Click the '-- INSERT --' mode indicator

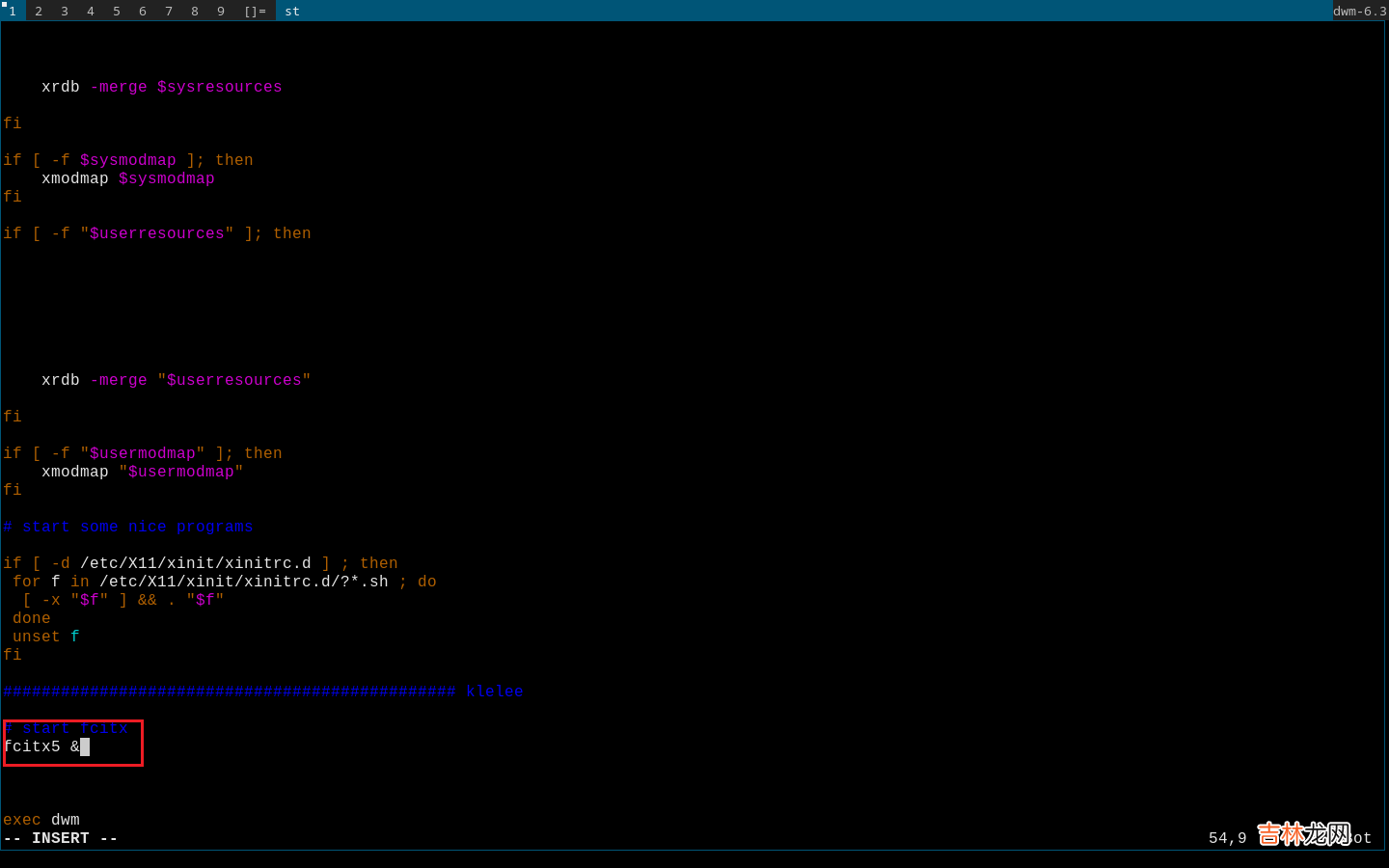click(61, 838)
